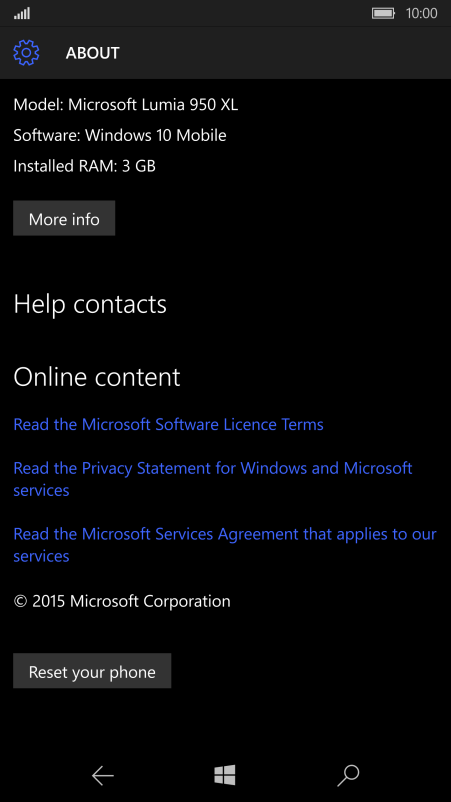Tap the Installed RAM: 3 GB line
Viewport: 451px width, 802px height.
point(84,166)
